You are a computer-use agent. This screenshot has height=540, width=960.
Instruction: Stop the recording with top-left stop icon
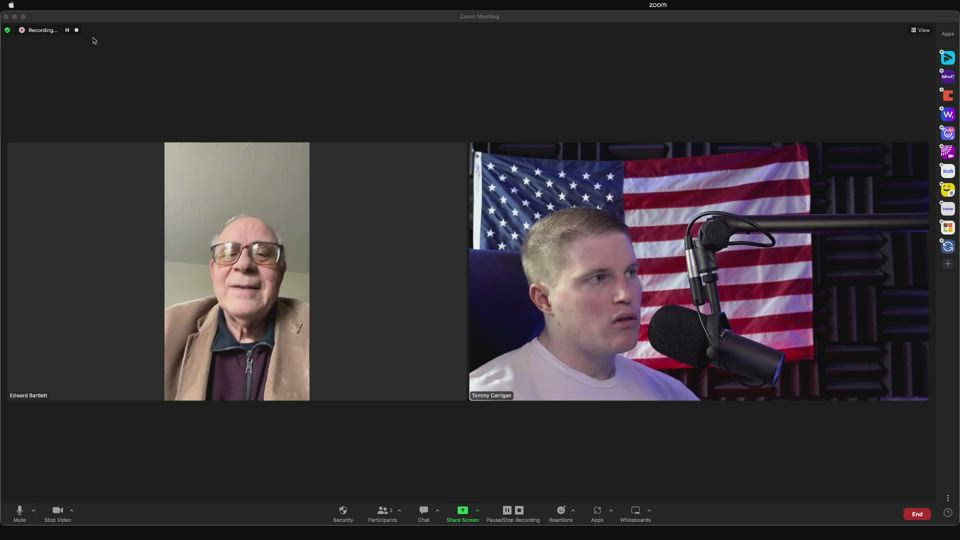tap(76, 30)
